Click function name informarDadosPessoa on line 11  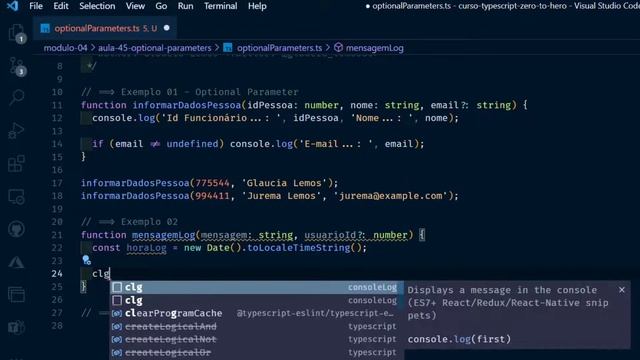[187, 105]
